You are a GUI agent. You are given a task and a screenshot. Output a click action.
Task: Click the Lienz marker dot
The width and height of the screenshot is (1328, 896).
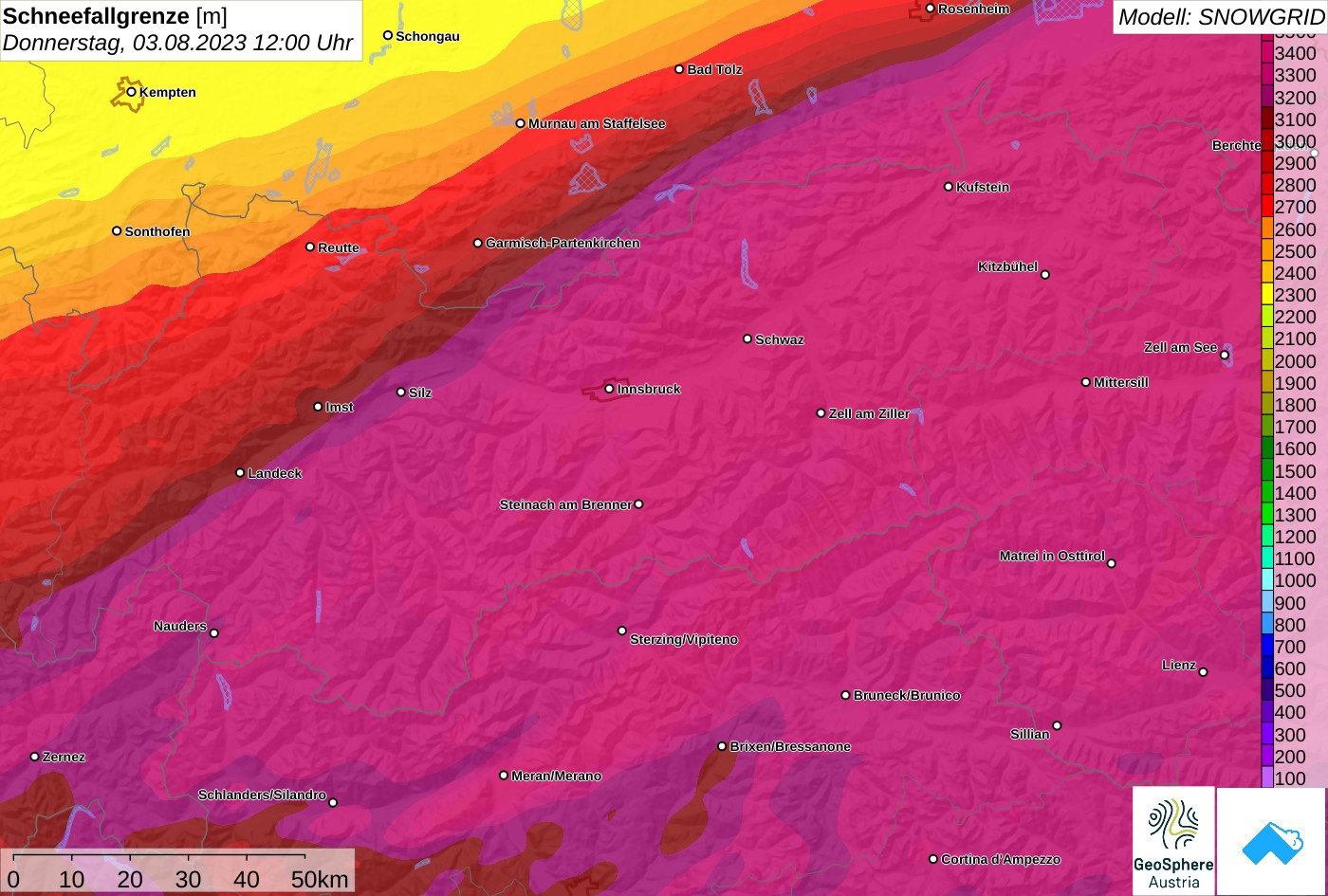pyautogui.click(x=1203, y=672)
